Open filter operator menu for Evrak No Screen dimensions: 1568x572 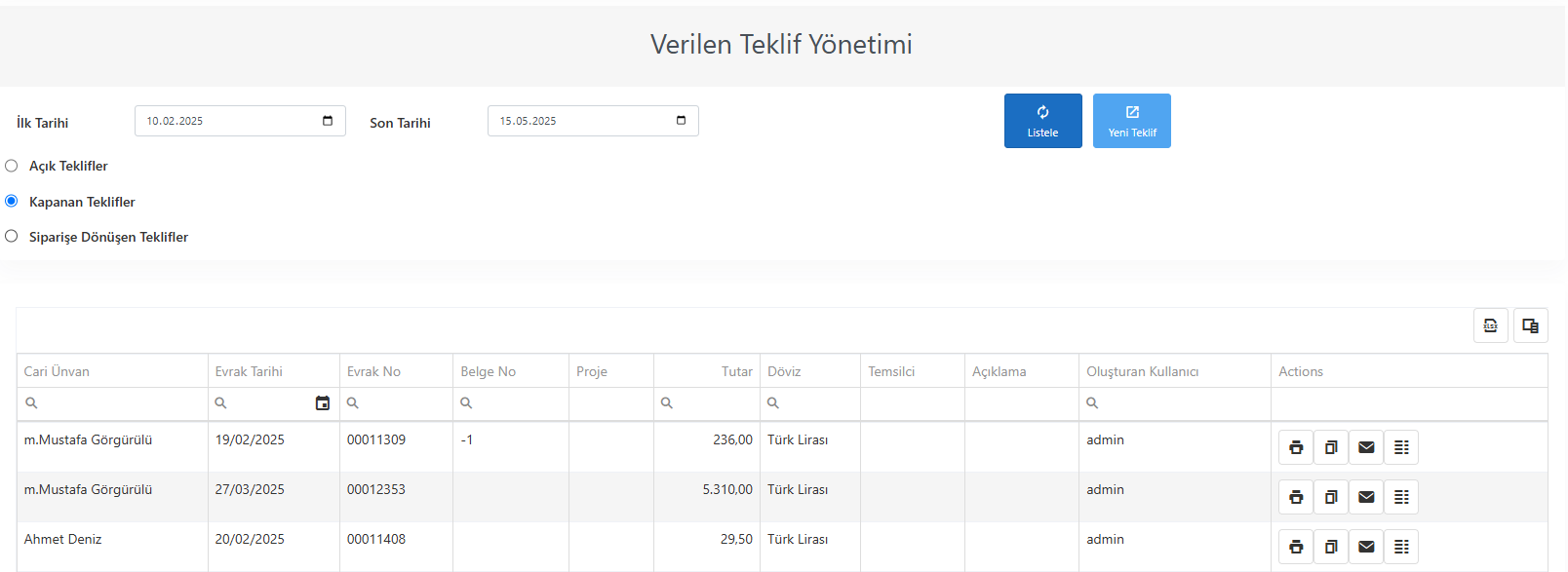[x=353, y=403]
